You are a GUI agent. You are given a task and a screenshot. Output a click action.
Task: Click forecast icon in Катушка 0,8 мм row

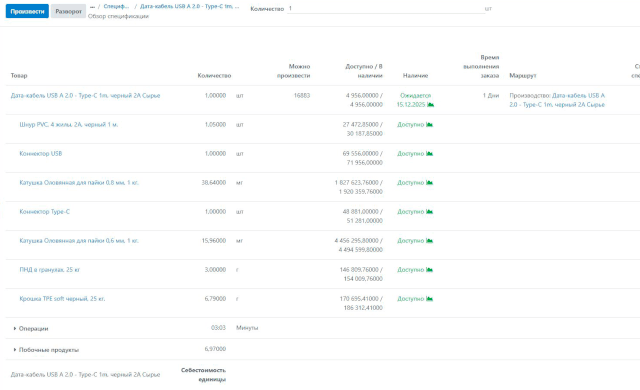[x=429, y=182]
